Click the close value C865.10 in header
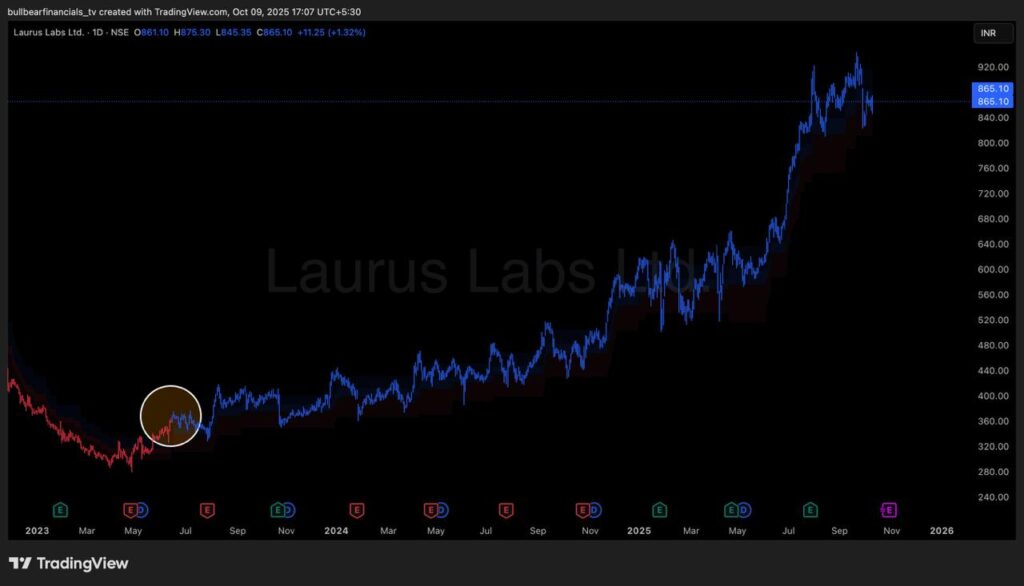The image size is (1024, 586). [274, 32]
